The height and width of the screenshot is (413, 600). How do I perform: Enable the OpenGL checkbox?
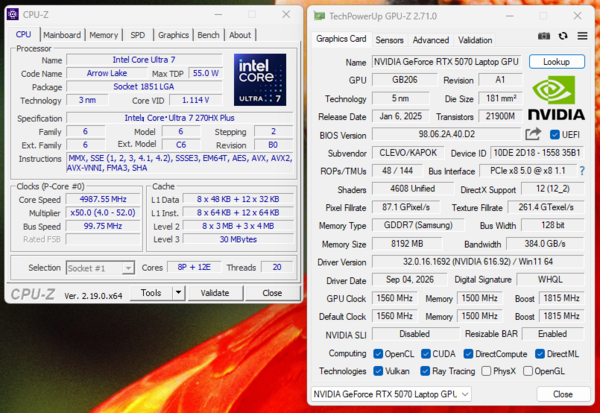(x=528, y=371)
